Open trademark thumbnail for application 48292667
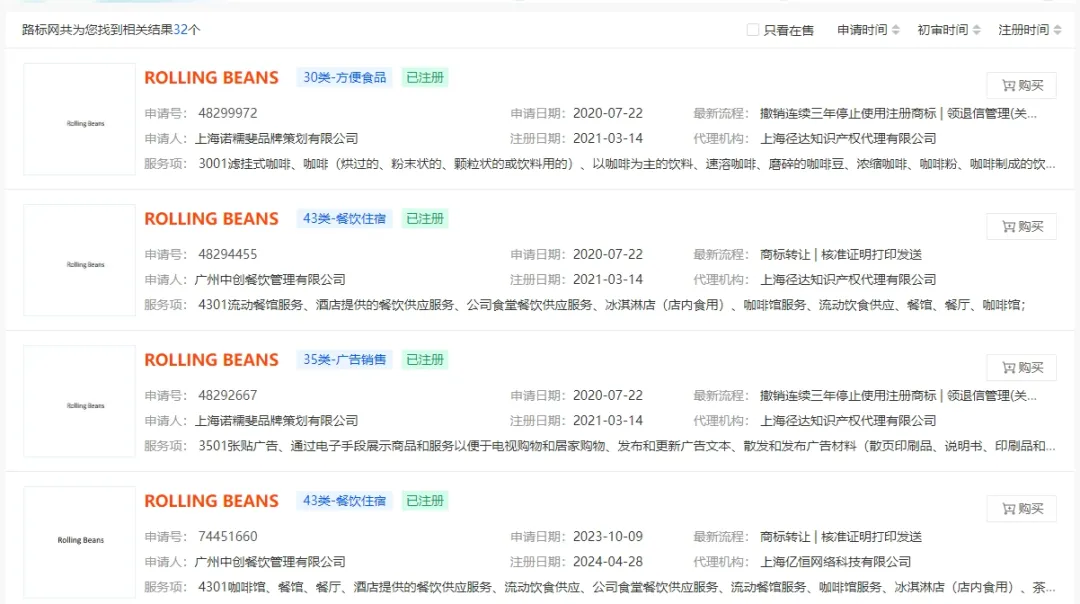1080x604 pixels. click(x=79, y=402)
